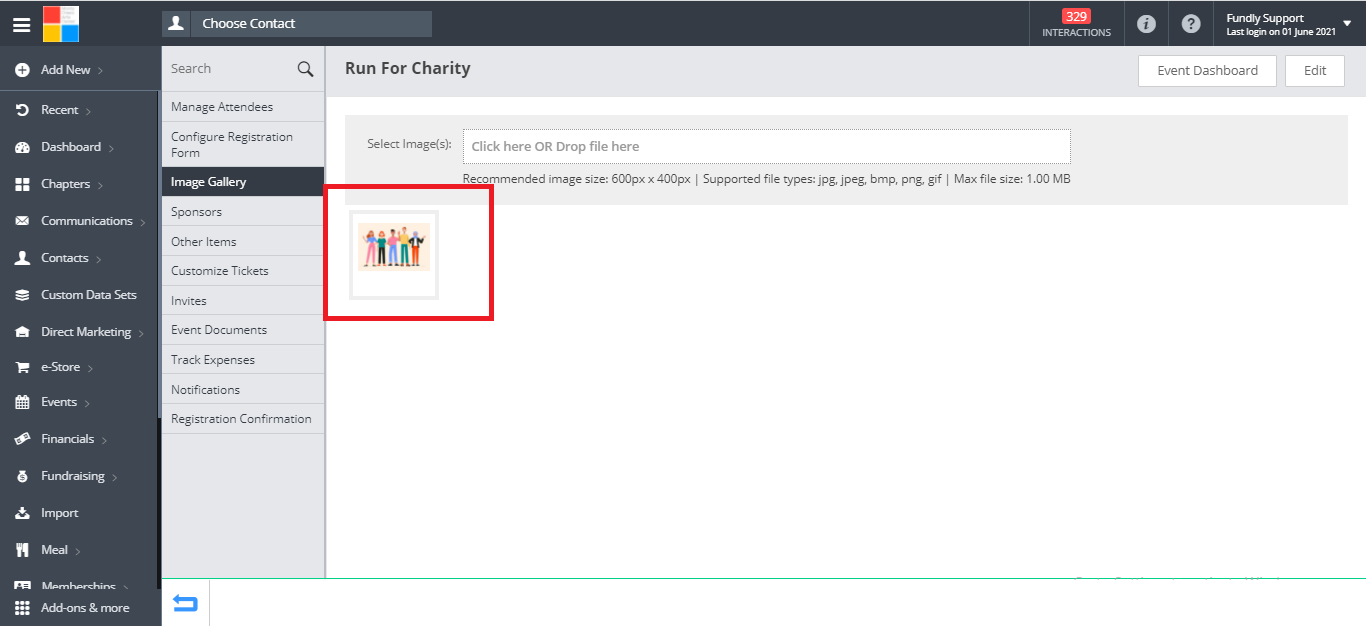This screenshot has width=1366, height=626.
Task: Expand the Chapters submenu chevron
Action: point(100,185)
